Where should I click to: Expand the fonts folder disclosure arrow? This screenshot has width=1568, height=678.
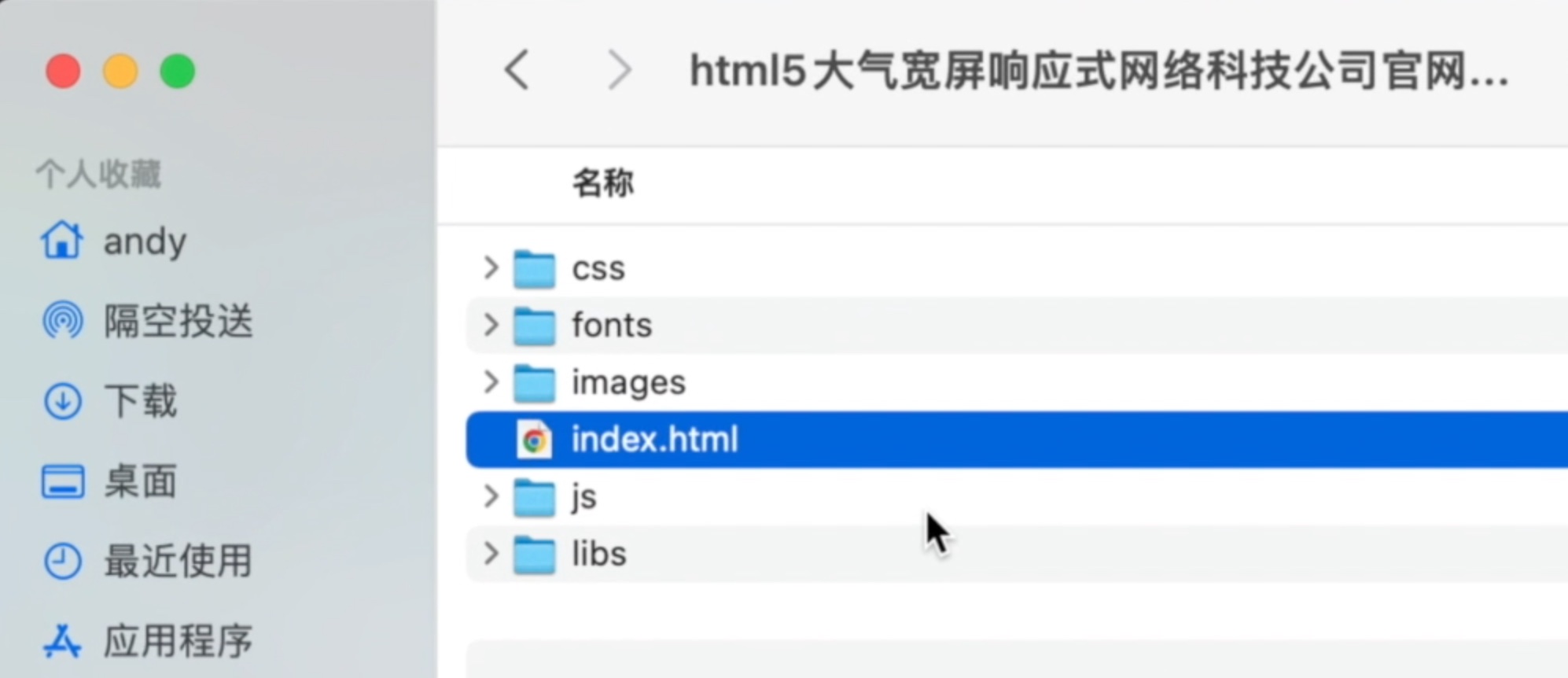[491, 325]
